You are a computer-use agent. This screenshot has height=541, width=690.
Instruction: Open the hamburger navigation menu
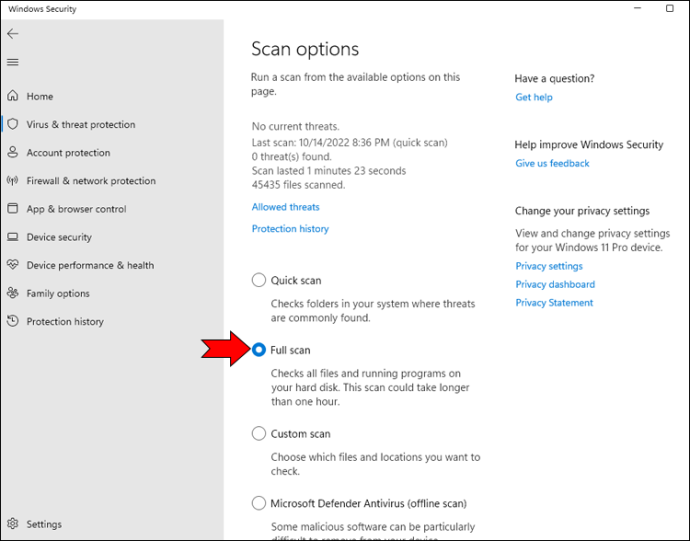pos(13,62)
